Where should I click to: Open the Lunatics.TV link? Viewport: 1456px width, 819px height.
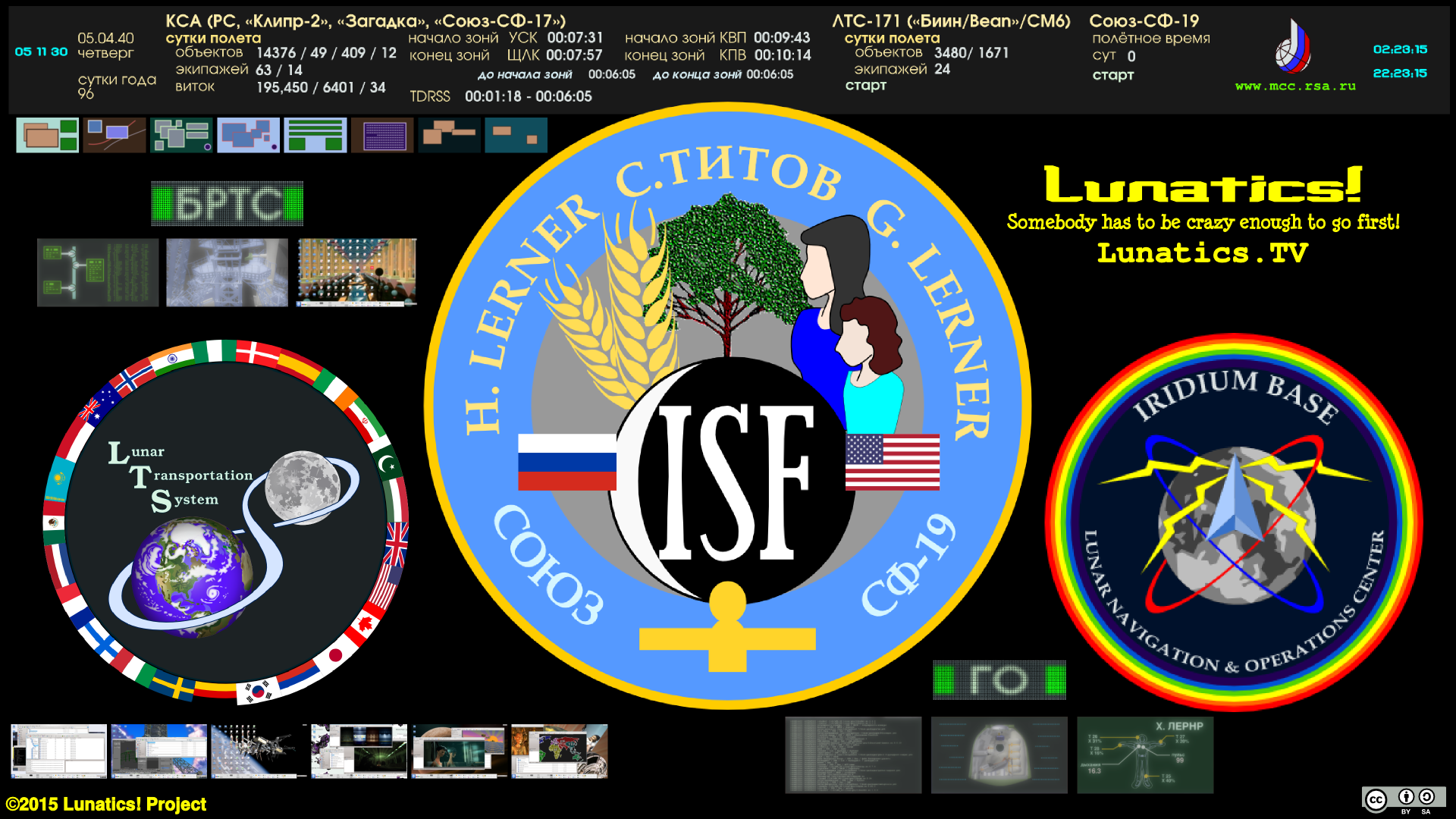(x=1202, y=253)
